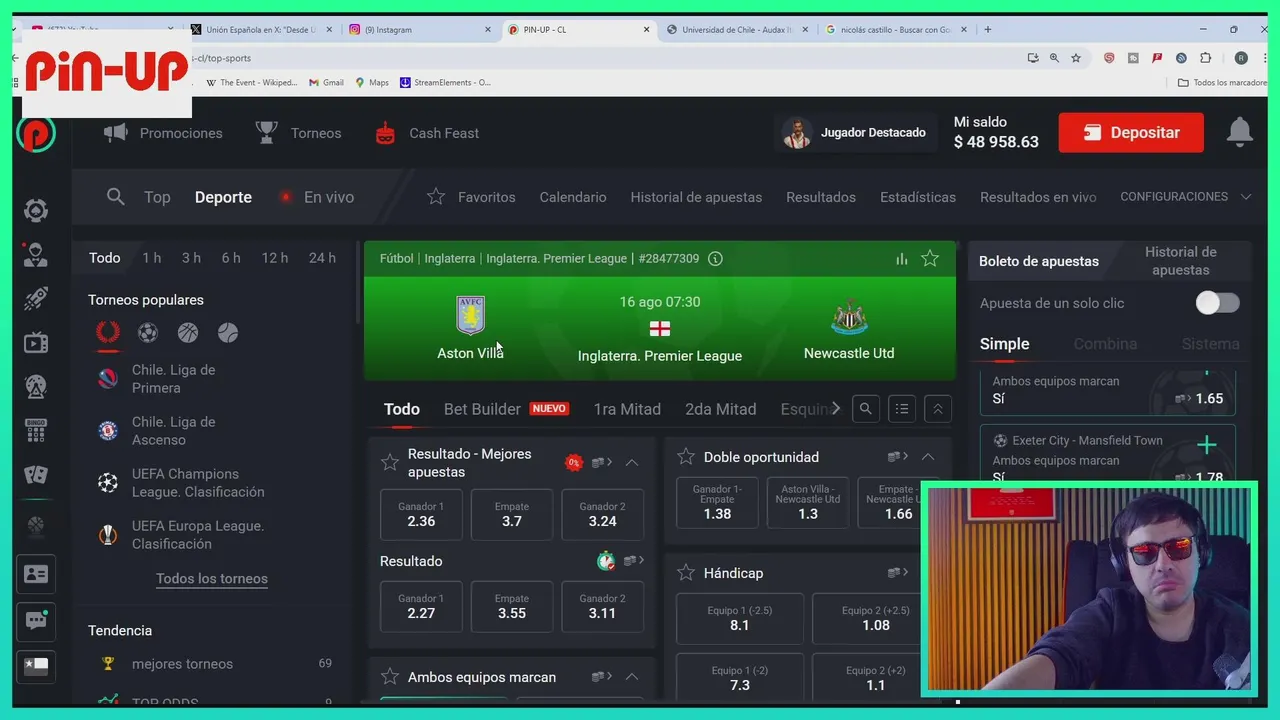Expand the CONFIGURACIONES dropdown
The width and height of the screenshot is (1280, 720).
[x=1186, y=197]
